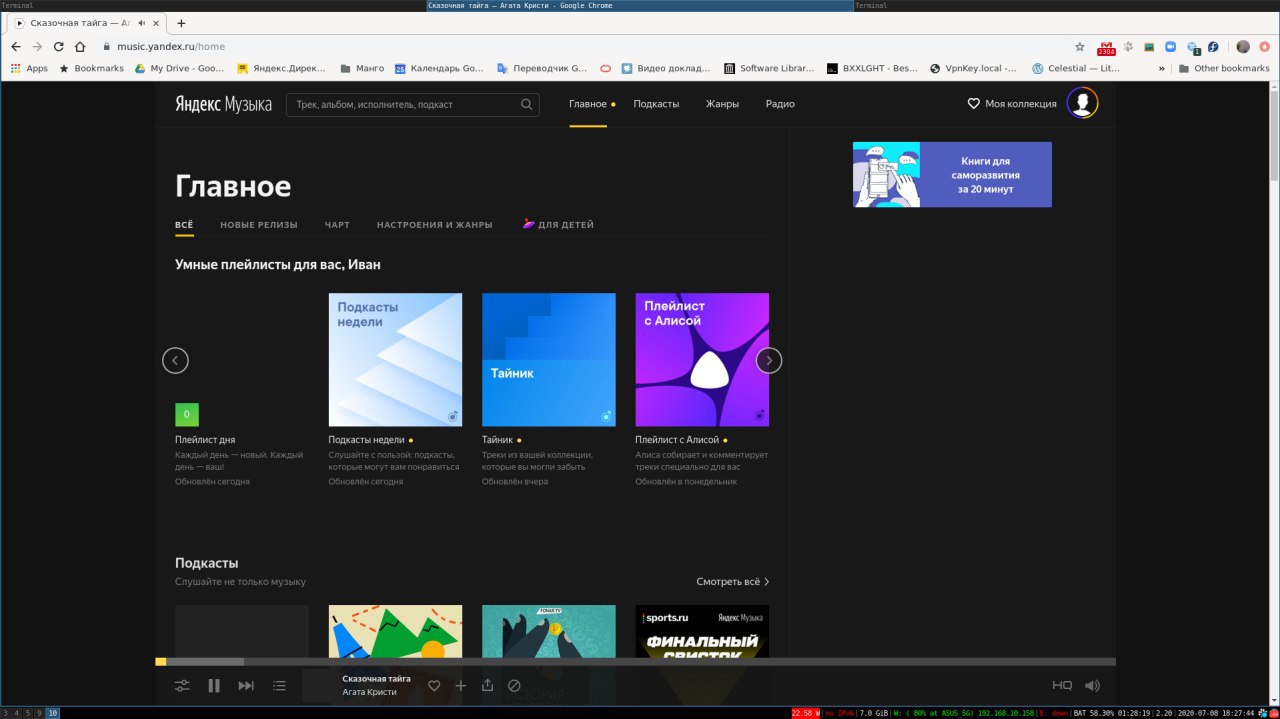The image size is (1280, 719).
Task: Mute the tab via audio icon
Action: point(141,22)
